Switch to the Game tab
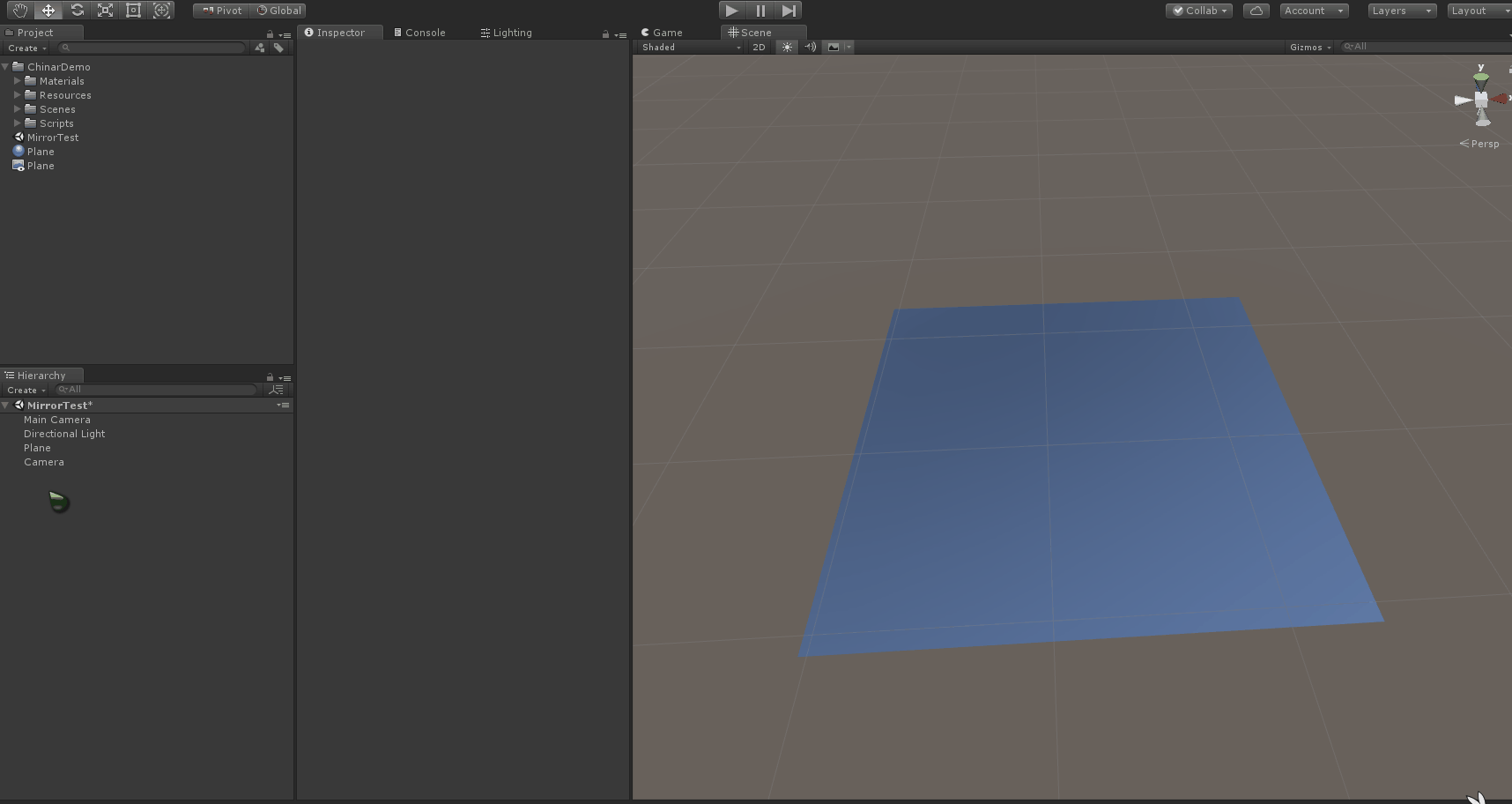Viewport: 1512px width, 804px height. 663,33
